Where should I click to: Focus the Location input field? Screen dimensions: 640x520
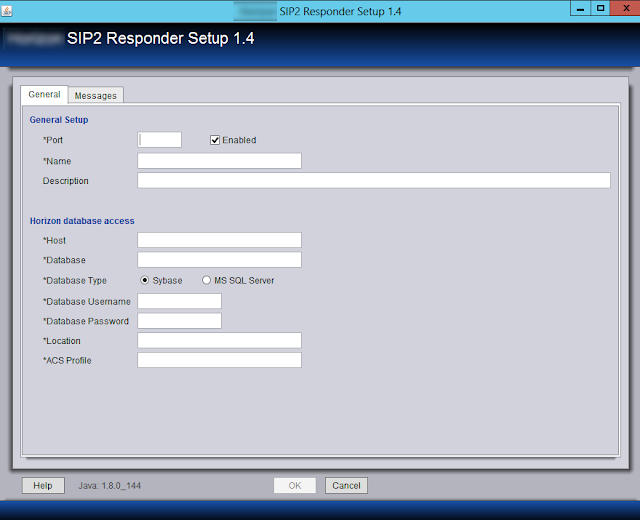tap(220, 340)
